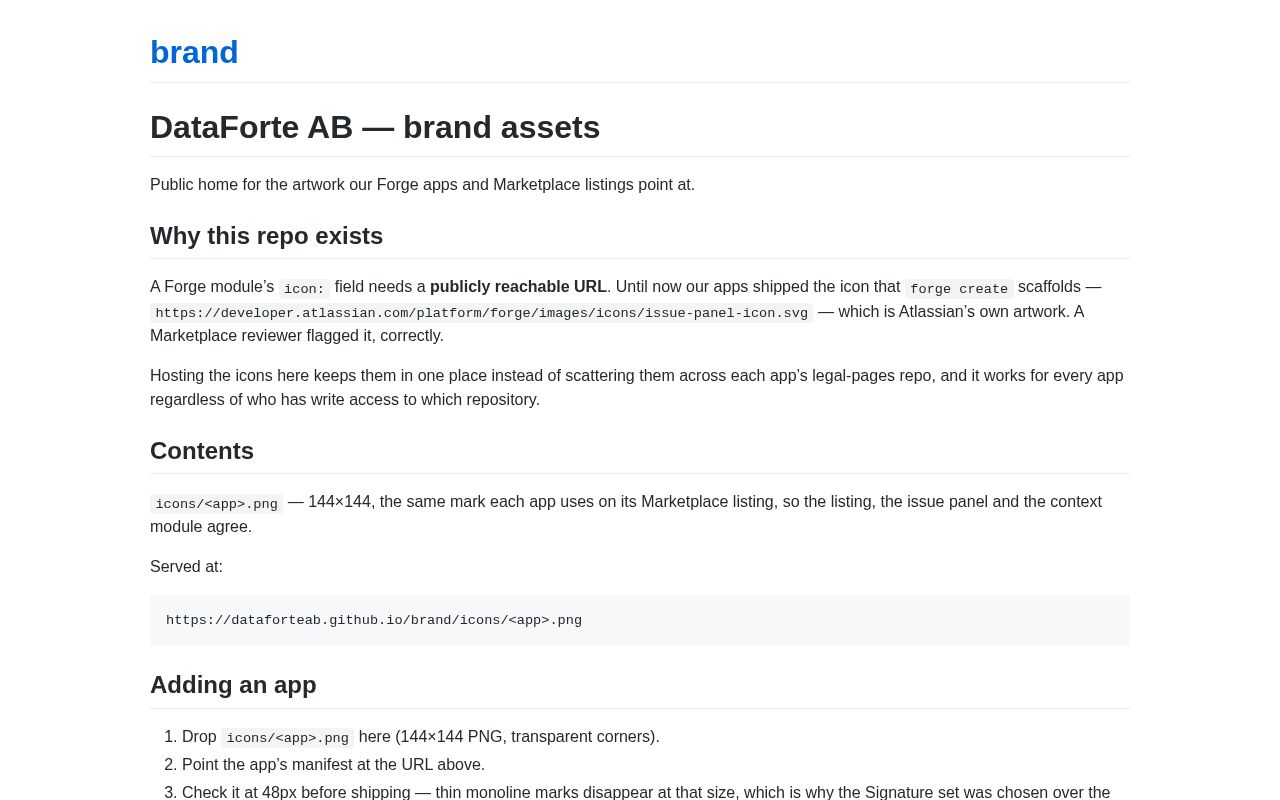Click the 'Contents' heading

(202, 451)
